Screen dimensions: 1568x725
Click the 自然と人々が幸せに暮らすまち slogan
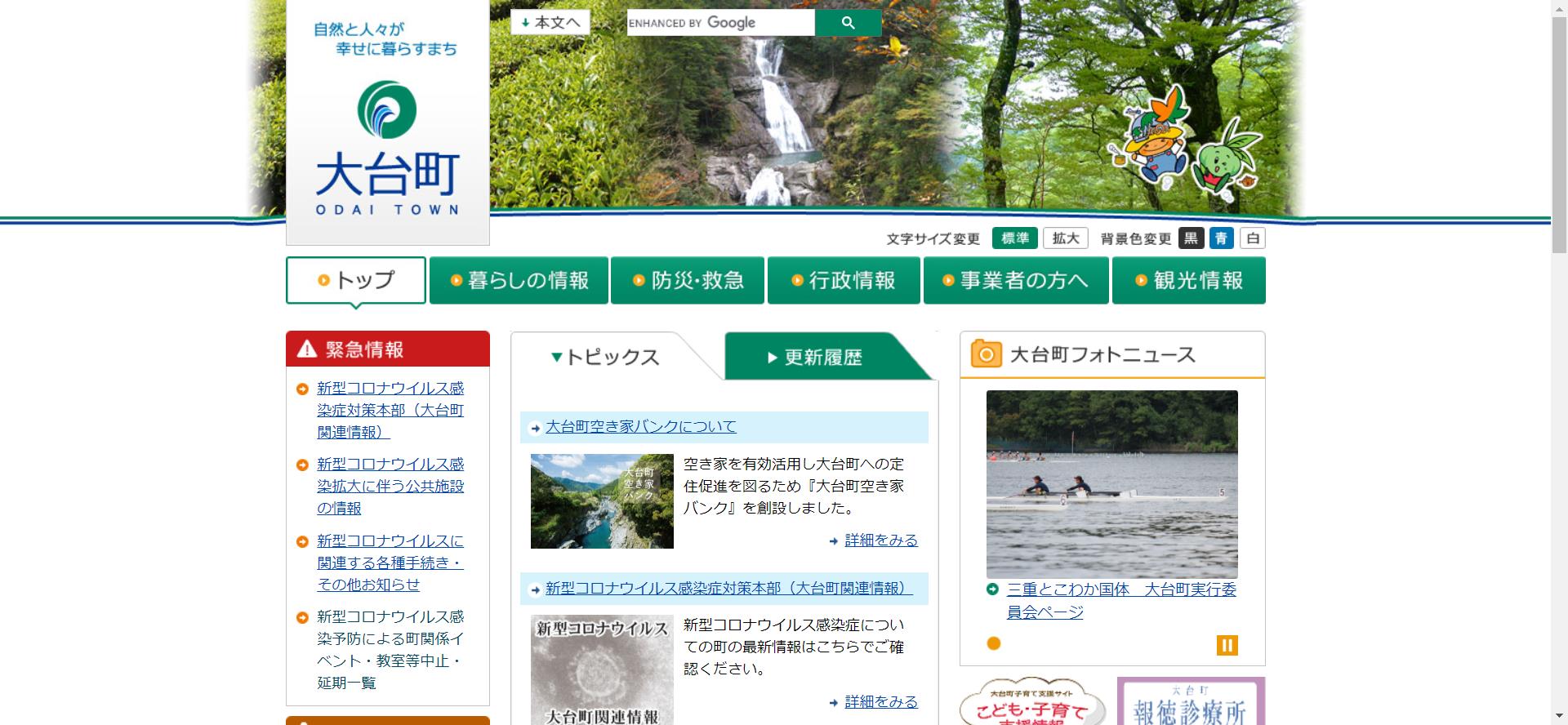385,39
